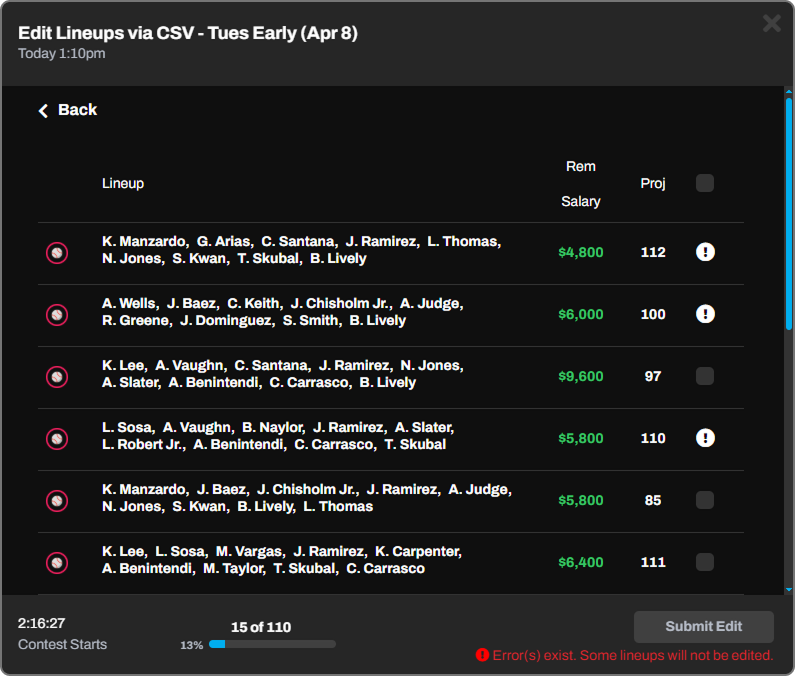The height and width of the screenshot is (676, 795).
Task: Go back using the Back chevron
Action: click(x=44, y=110)
